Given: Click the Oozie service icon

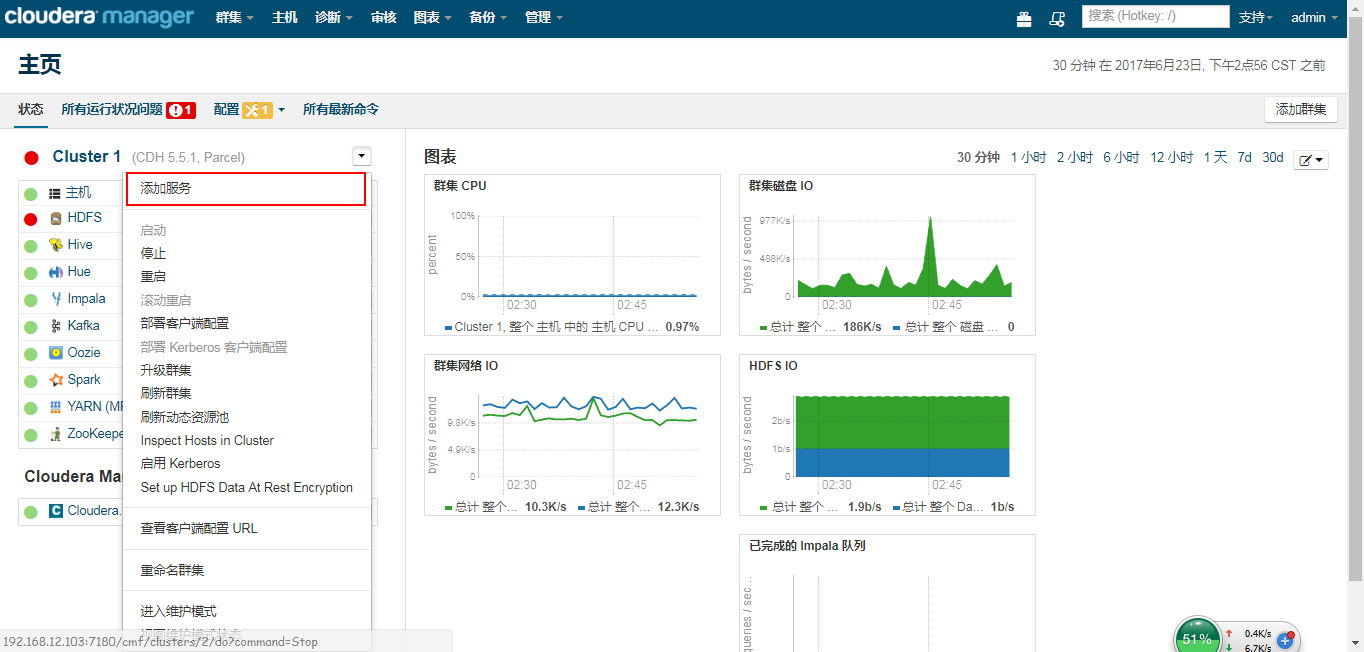Looking at the screenshot, I should coord(56,353).
